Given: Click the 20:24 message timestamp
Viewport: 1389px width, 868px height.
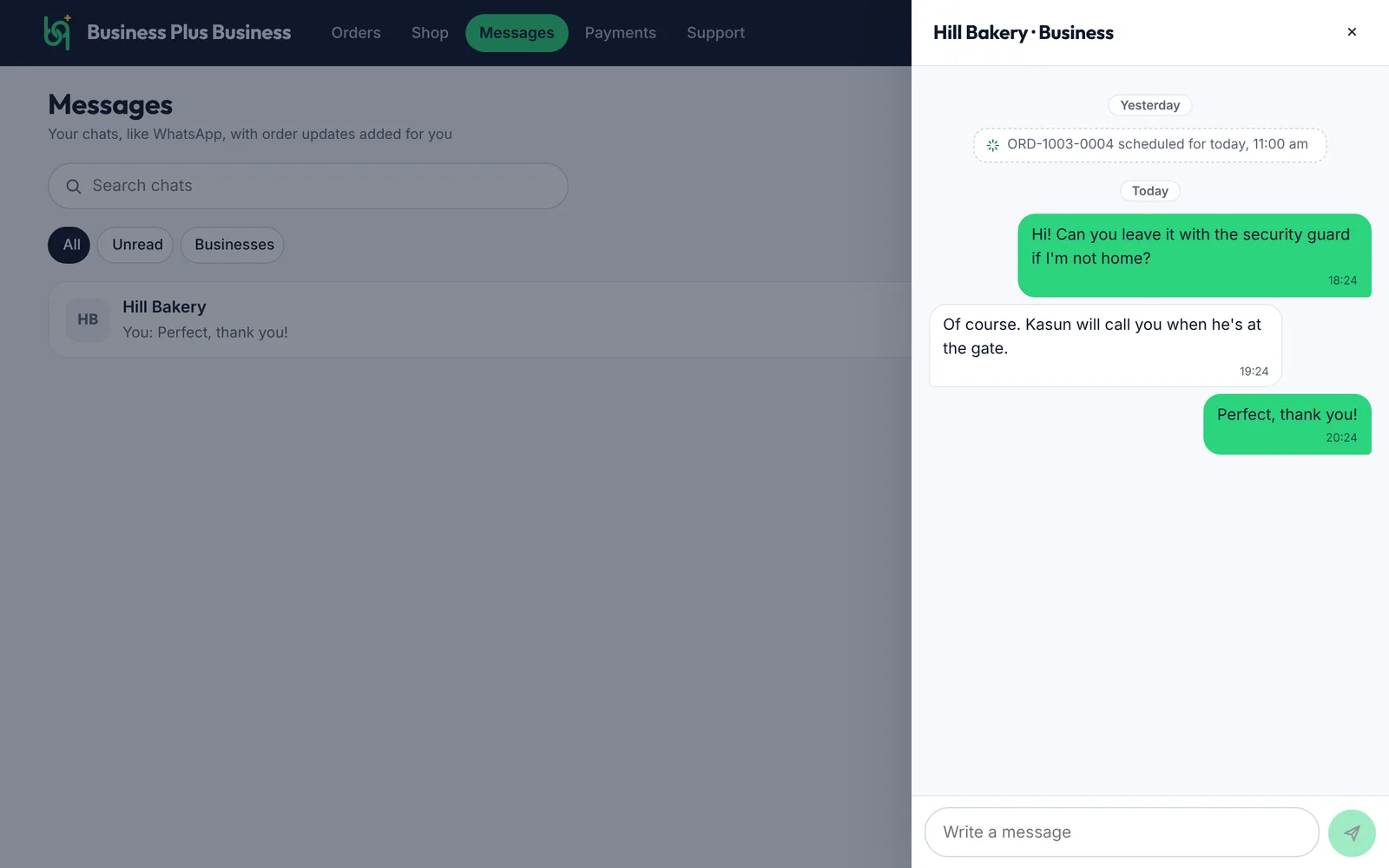Looking at the screenshot, I should point(1341,437).
